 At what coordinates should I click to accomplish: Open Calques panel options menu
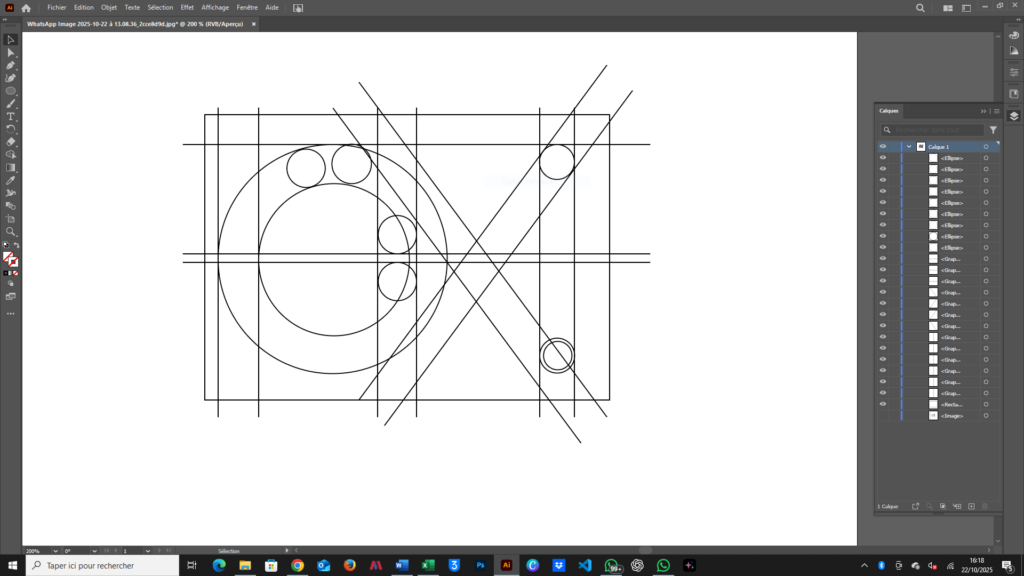pyautogui.click(x=997, y=111)
